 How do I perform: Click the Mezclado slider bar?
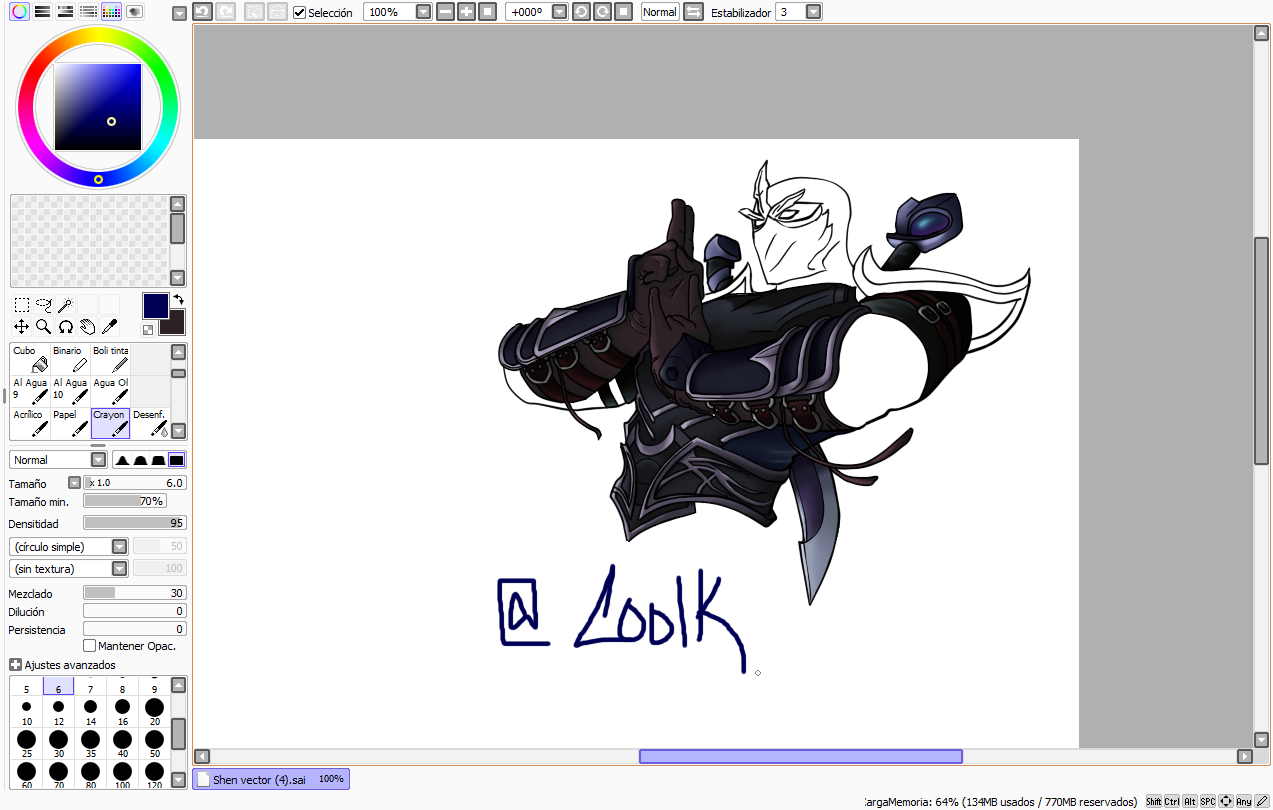click(135, 593)
